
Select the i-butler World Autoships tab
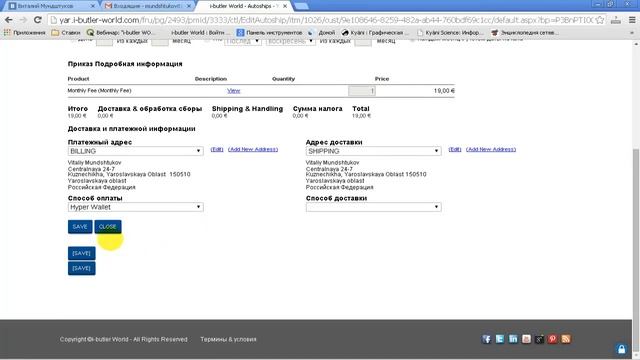click(x=243, y=6)
